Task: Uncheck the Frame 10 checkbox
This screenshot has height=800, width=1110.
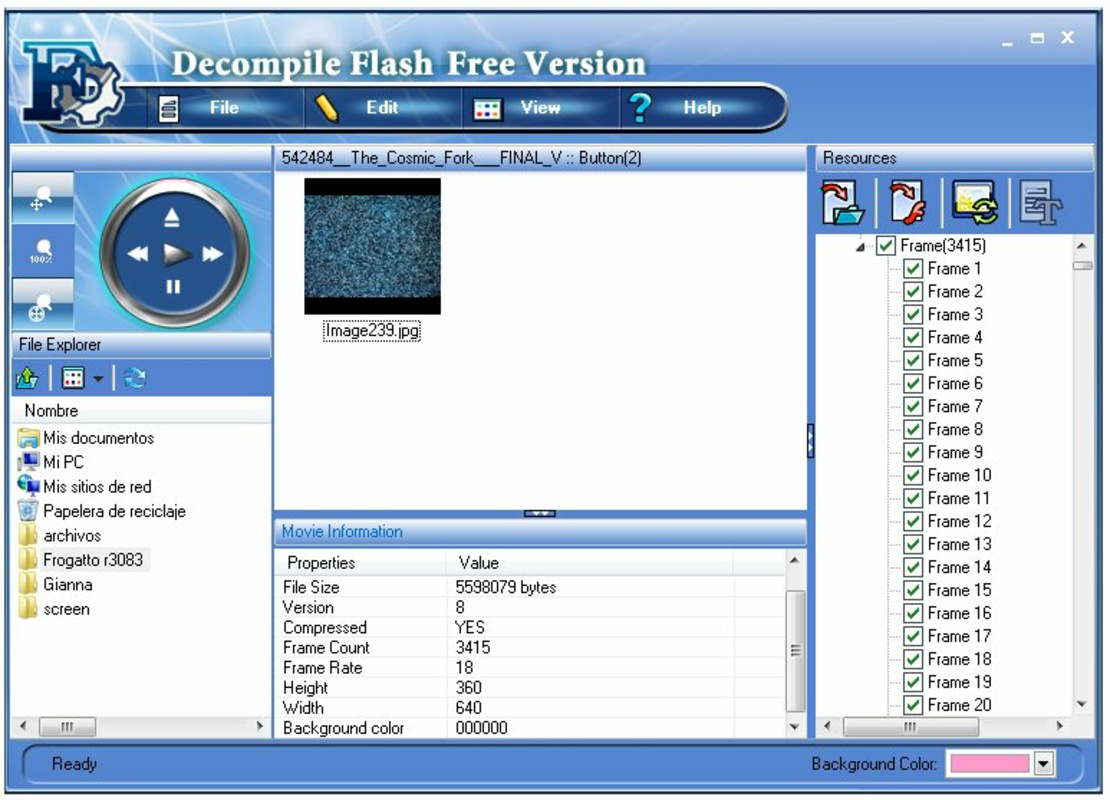Action: click(913, 475)
